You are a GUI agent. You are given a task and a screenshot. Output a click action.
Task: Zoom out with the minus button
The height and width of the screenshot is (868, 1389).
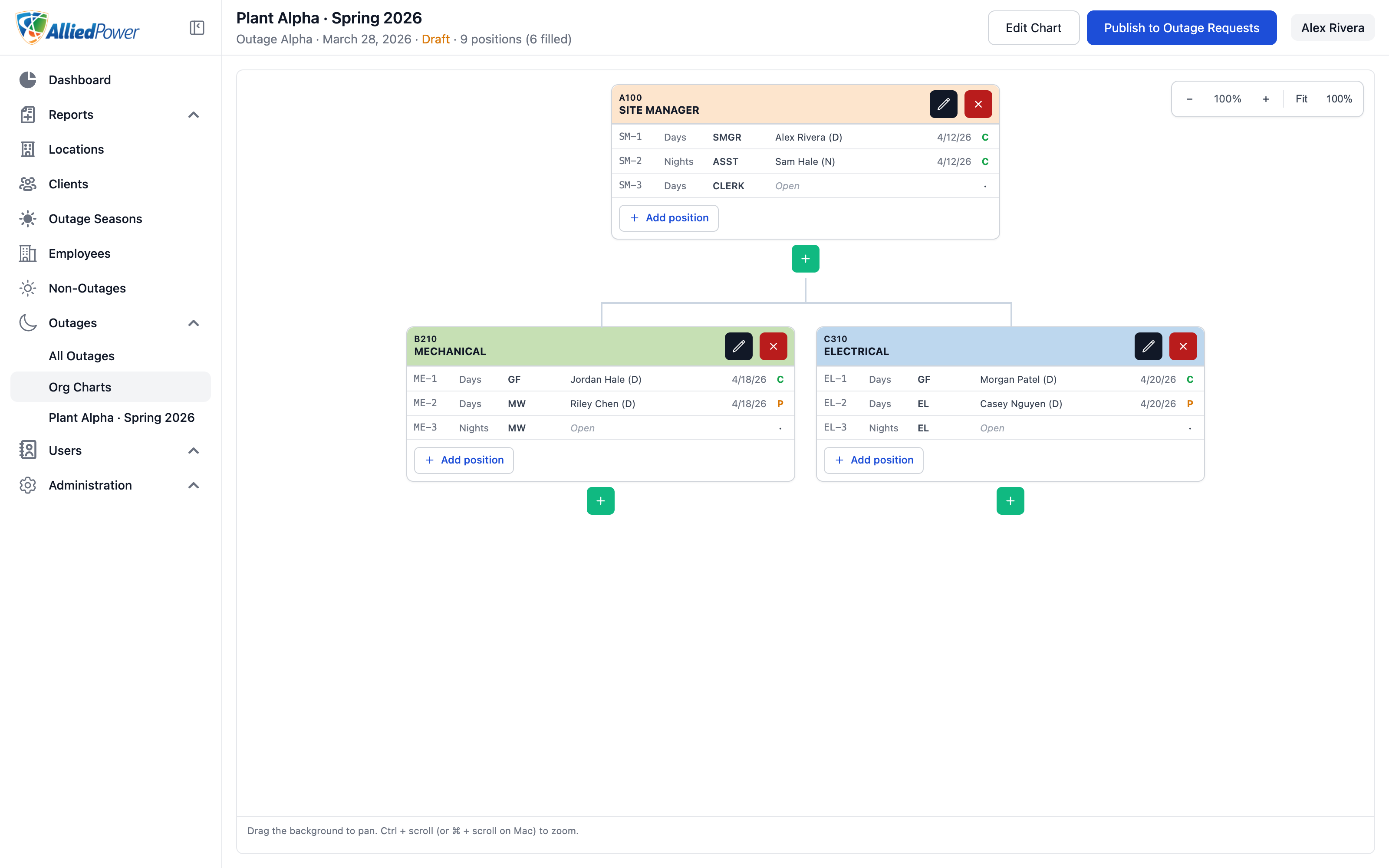(x=1189, y=99)
